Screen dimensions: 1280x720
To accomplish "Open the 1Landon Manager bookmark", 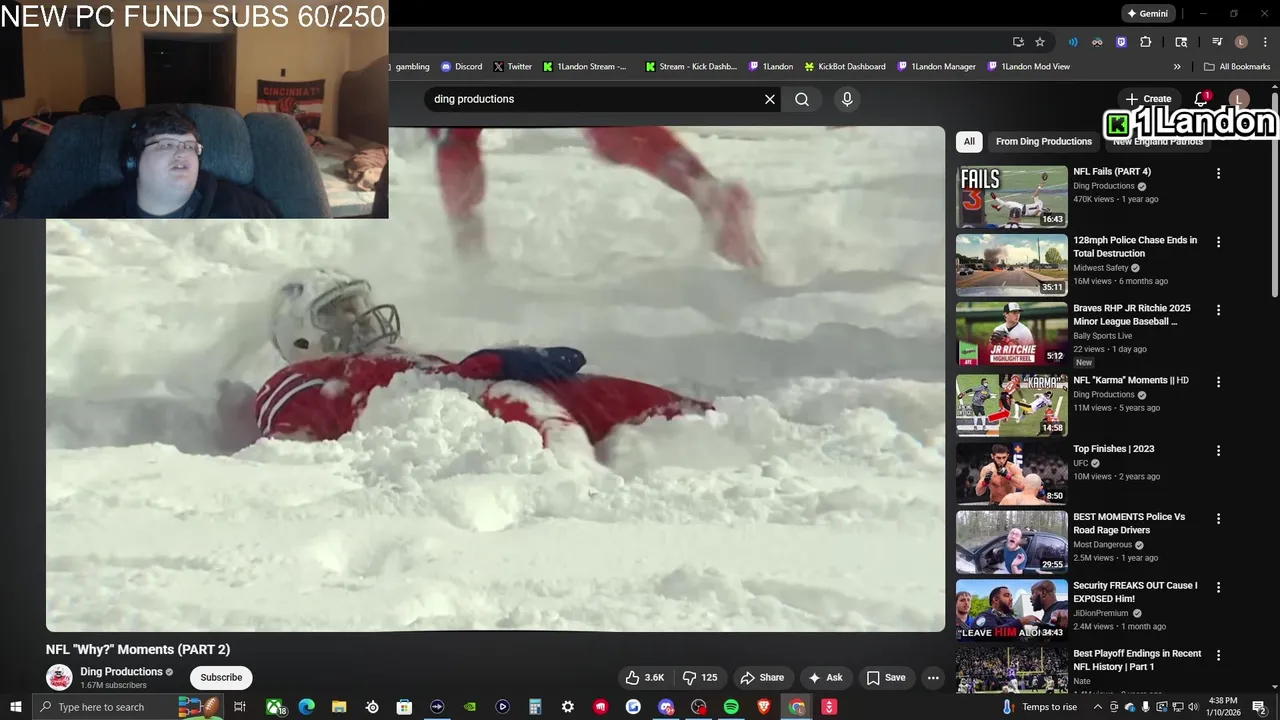I will [936, 67].
